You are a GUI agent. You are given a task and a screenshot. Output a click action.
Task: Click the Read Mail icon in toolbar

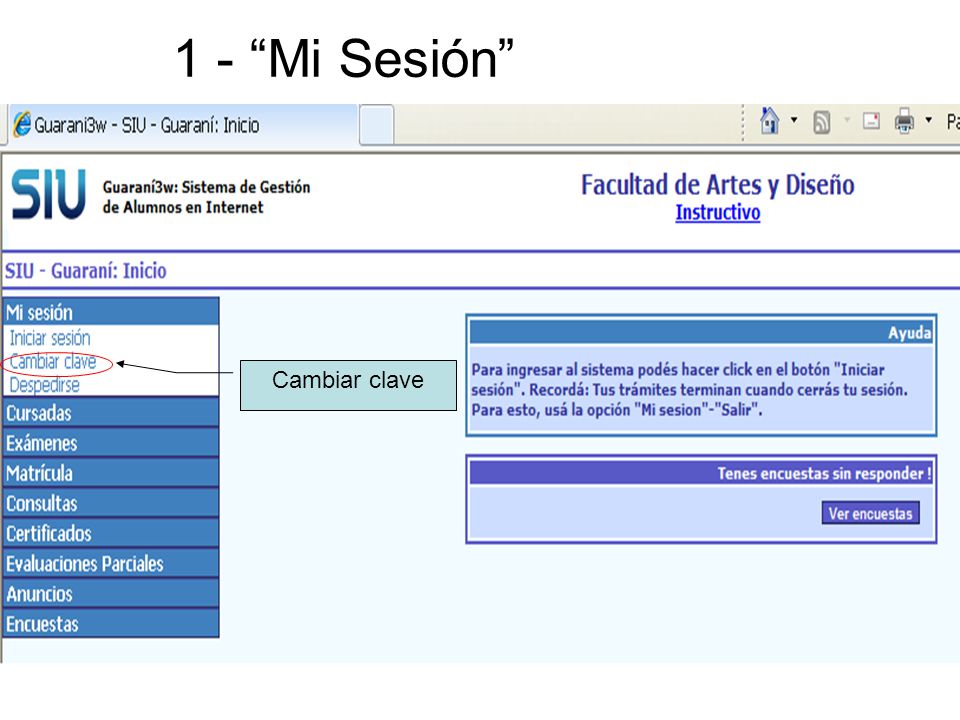point(871,121)
